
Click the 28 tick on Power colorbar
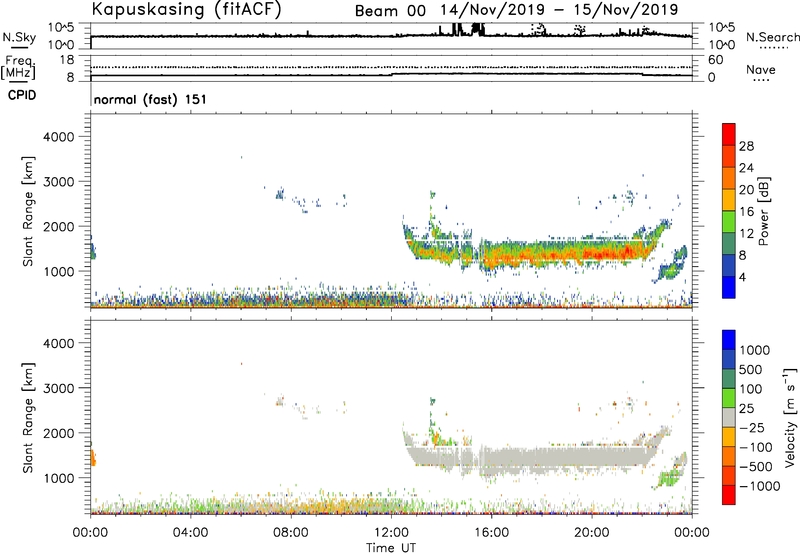pos(746,146)
